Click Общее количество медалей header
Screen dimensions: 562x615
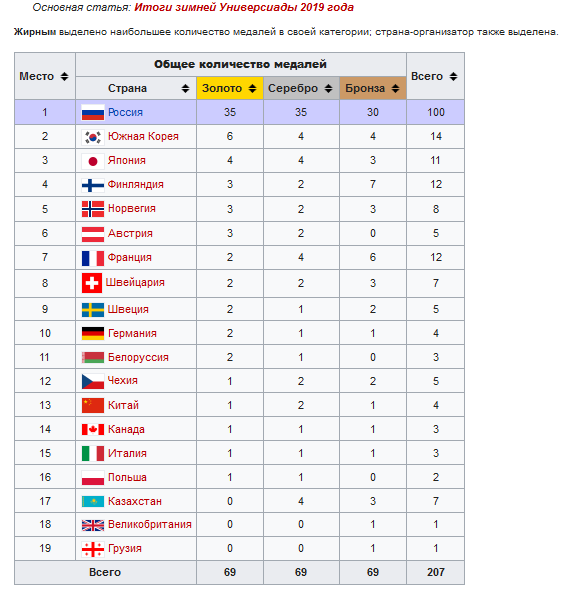click(240, 64)
